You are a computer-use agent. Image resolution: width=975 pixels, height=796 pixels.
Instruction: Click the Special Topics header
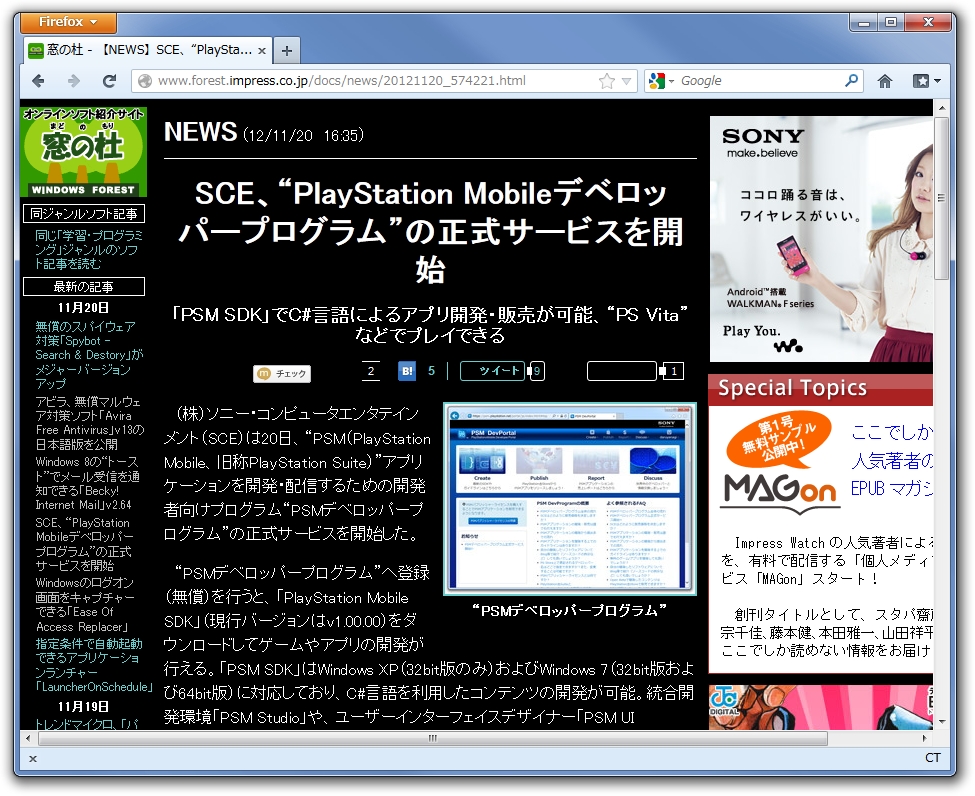[x=821, y=389]
